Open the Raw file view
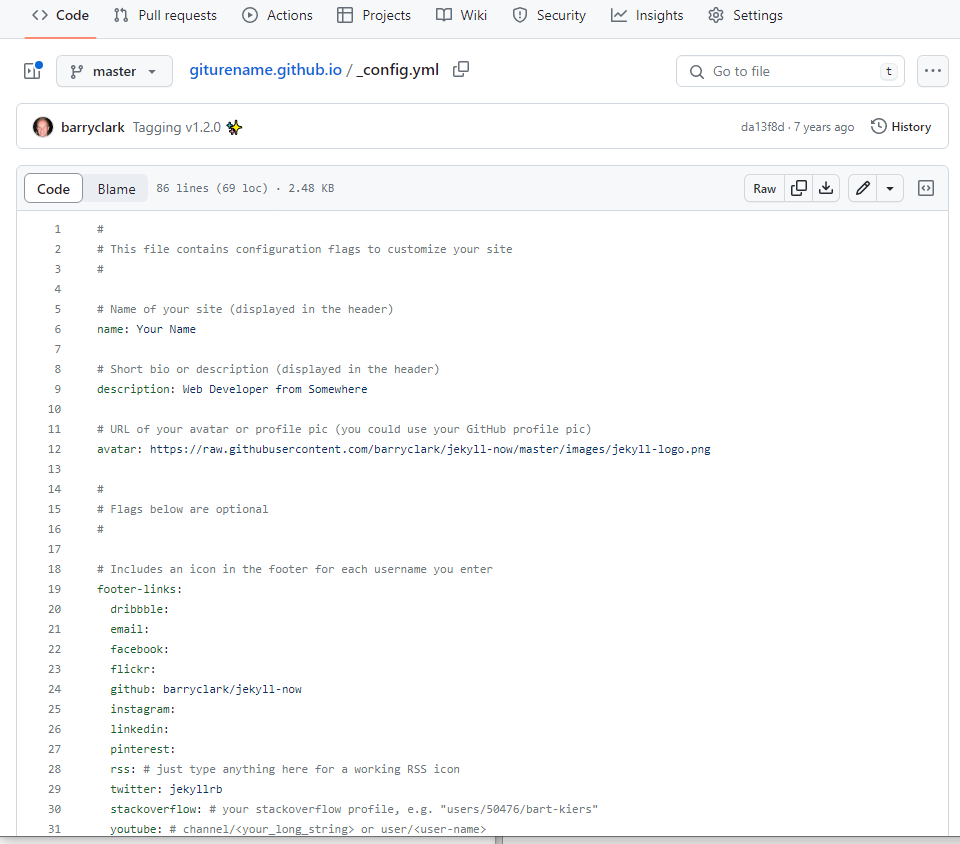Viewport: 960px width, 844px height. coord(764,189)
